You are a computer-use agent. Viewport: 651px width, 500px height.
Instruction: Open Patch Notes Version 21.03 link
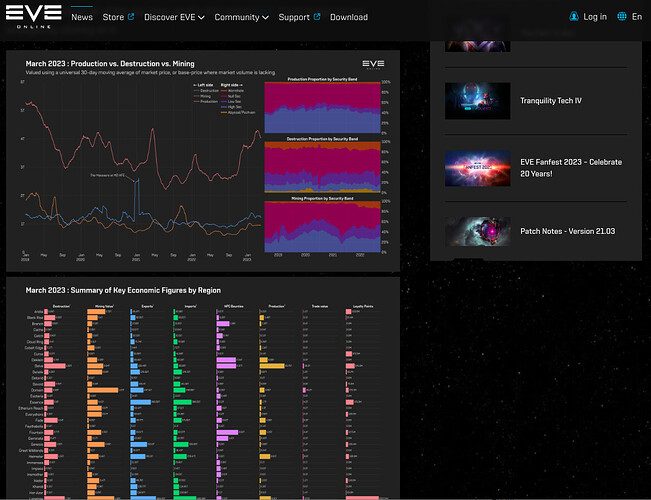click(568, 231)
